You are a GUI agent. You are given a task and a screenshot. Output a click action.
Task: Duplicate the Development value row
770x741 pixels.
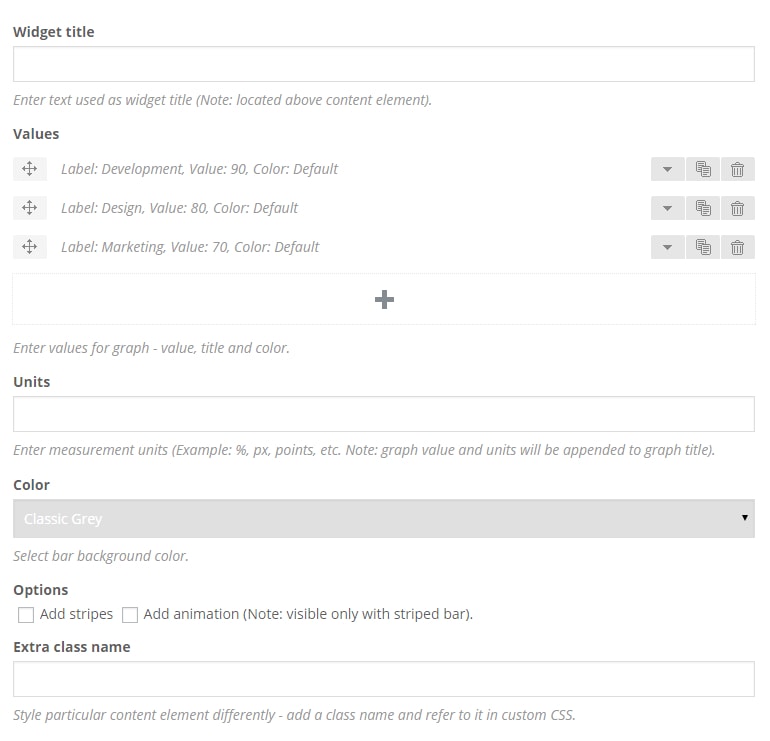703,169
